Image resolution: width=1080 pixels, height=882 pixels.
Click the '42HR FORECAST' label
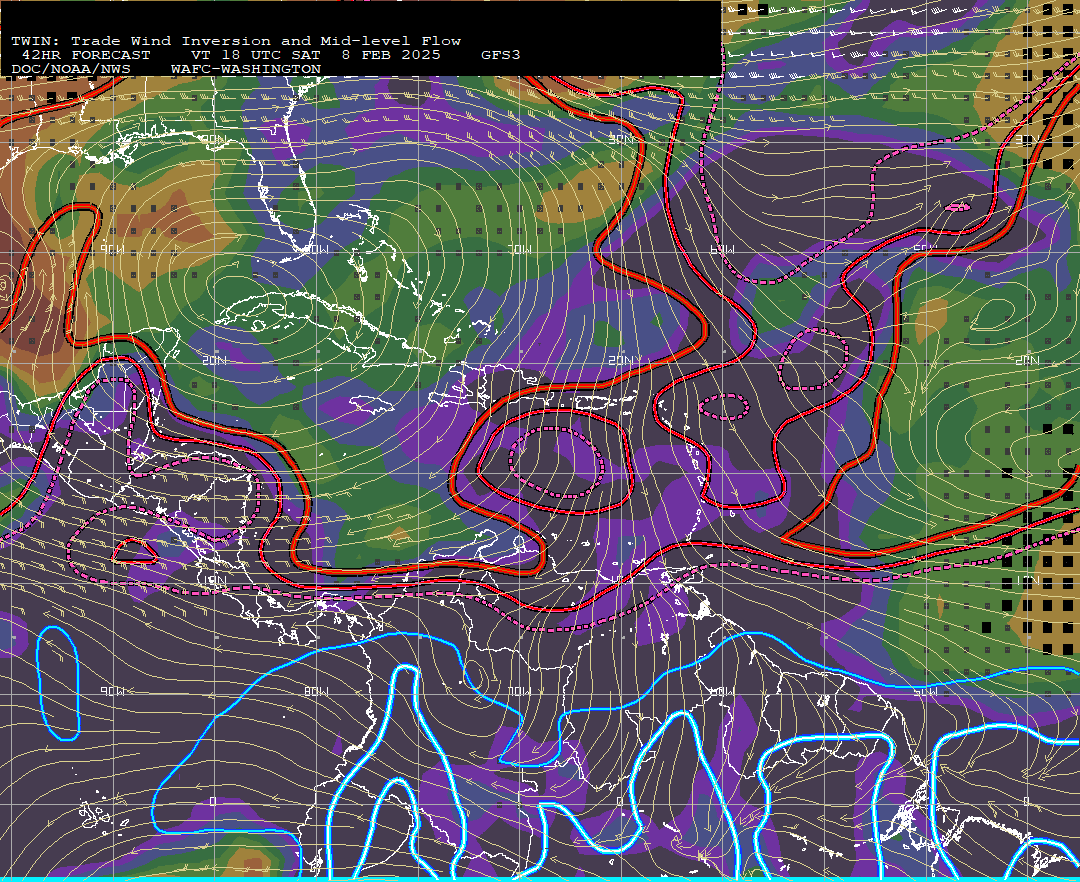click(x=86, y=55)
